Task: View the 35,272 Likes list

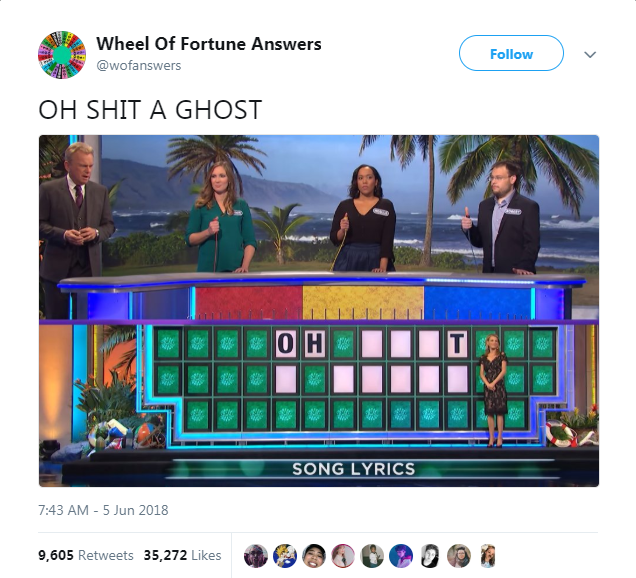Action: pyautogui.click(x=183, y=555)
